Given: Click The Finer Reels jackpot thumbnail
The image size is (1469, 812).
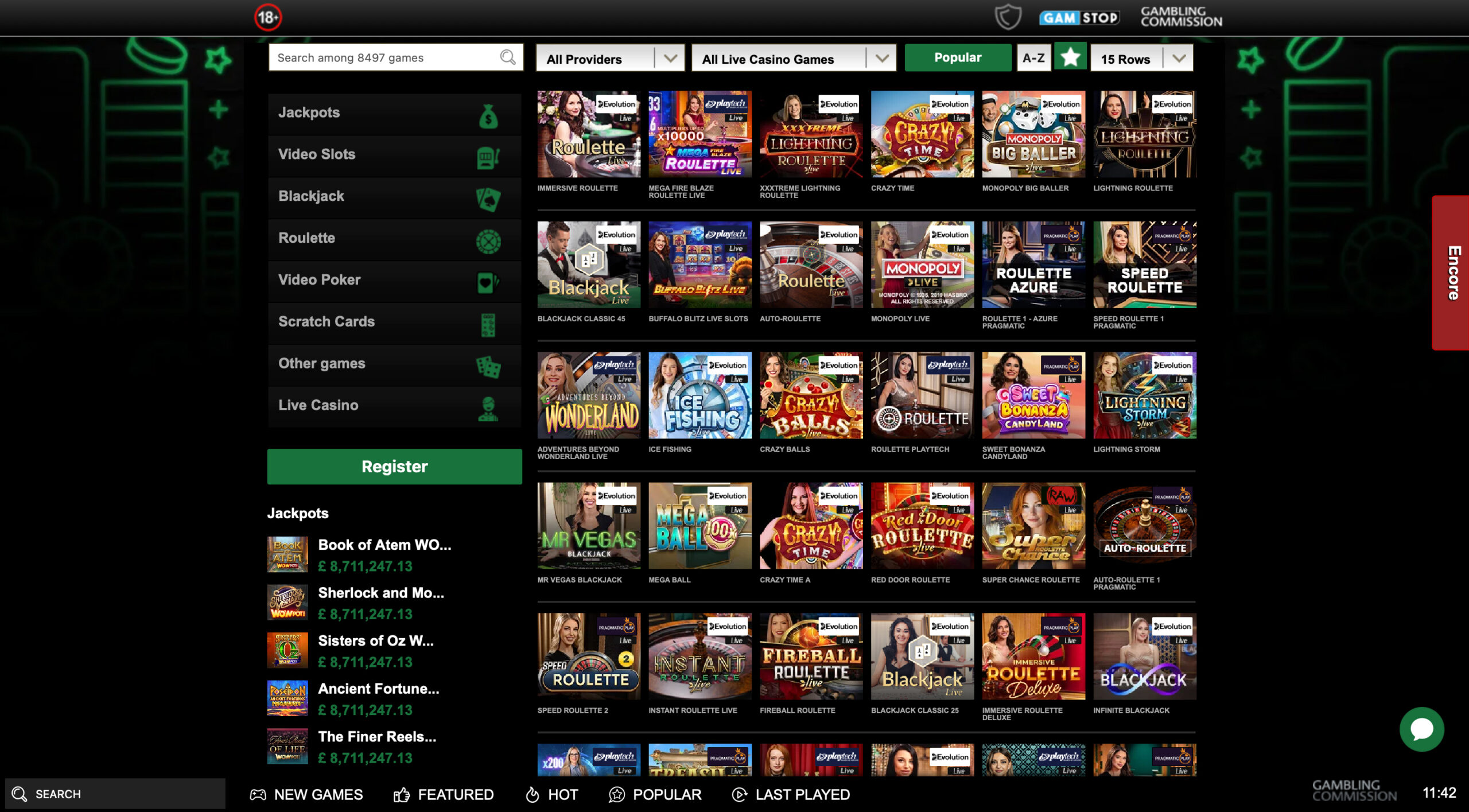Looking at the screenshot, I should [x=287, y=746].
